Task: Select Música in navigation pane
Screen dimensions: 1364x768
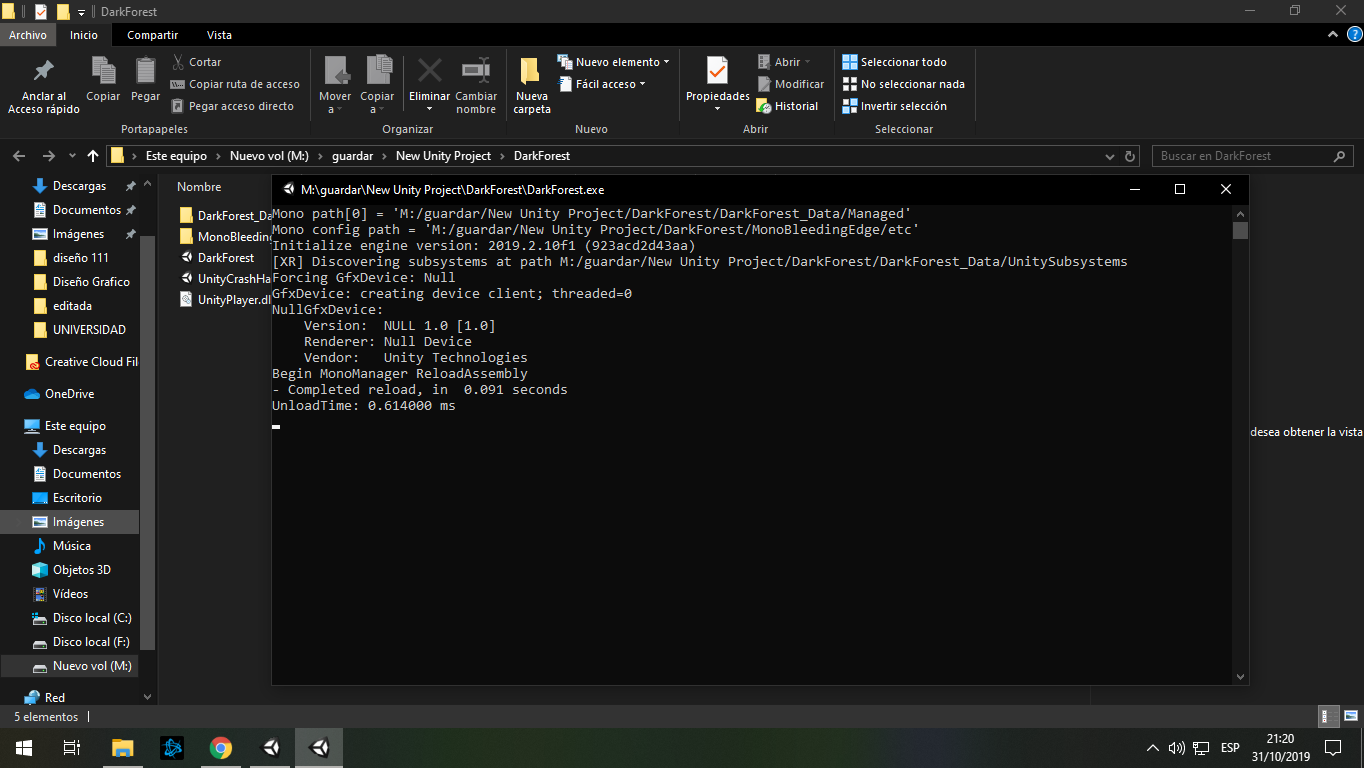Action: point(71,546)
